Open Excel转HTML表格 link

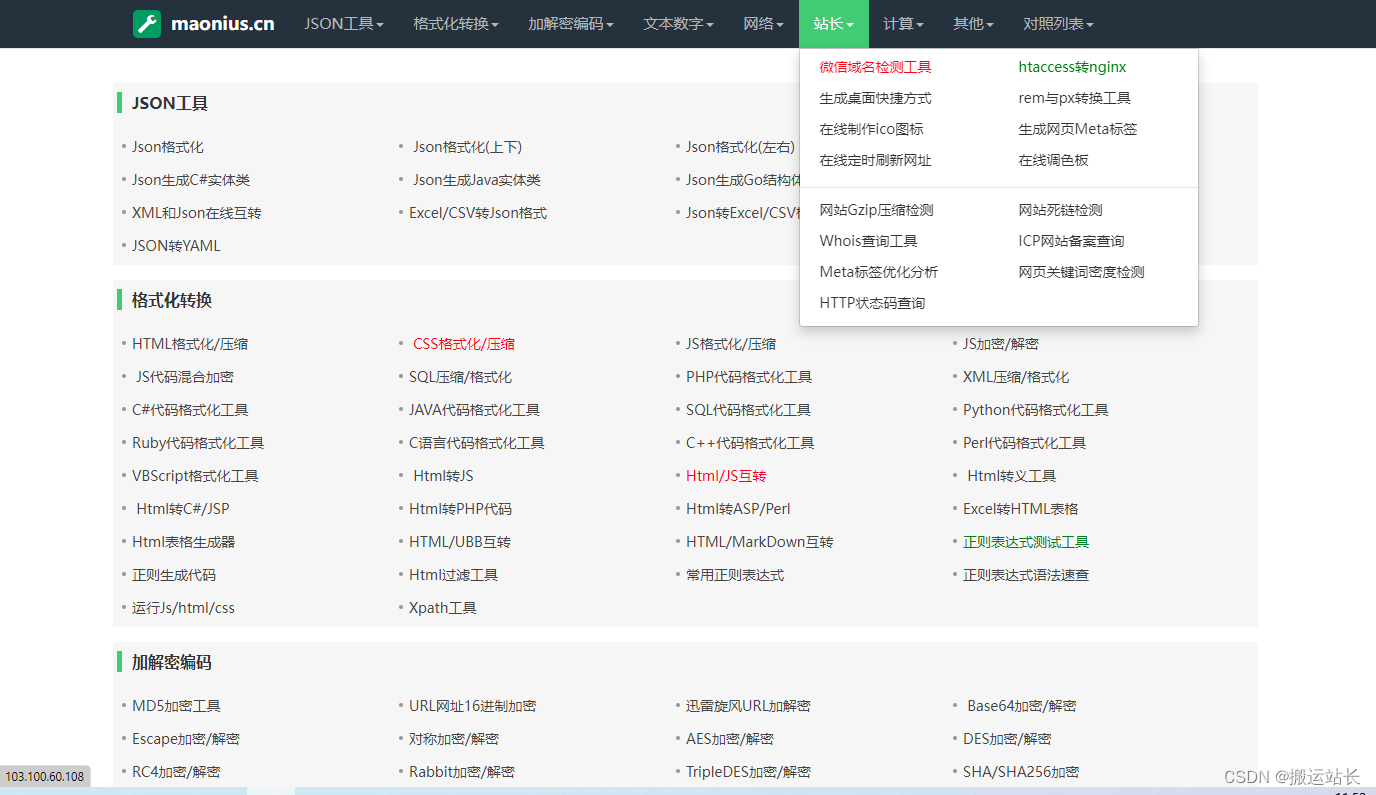(1021, 509)
